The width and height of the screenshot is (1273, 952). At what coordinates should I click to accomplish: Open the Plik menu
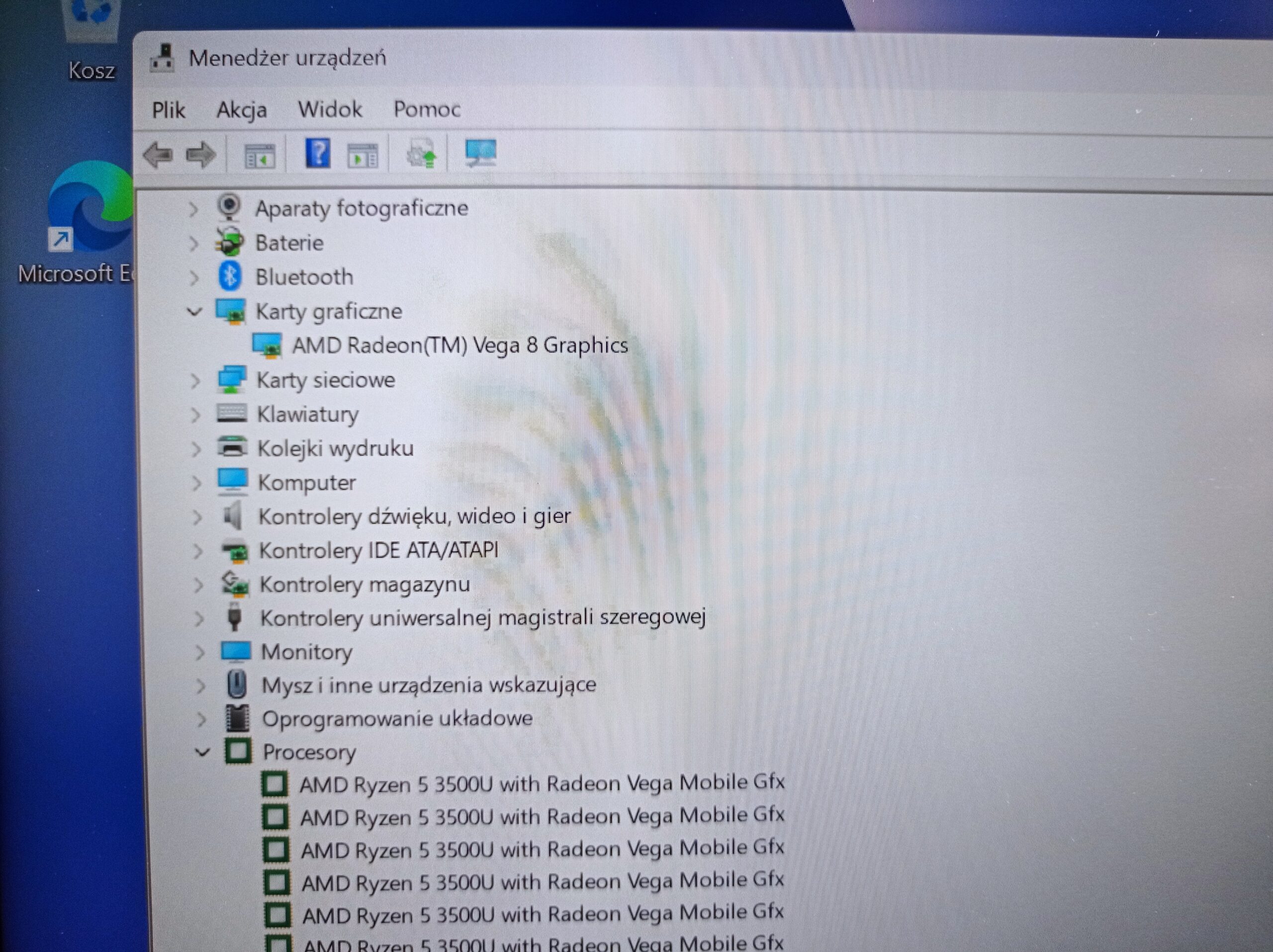[x=168, y=110]
